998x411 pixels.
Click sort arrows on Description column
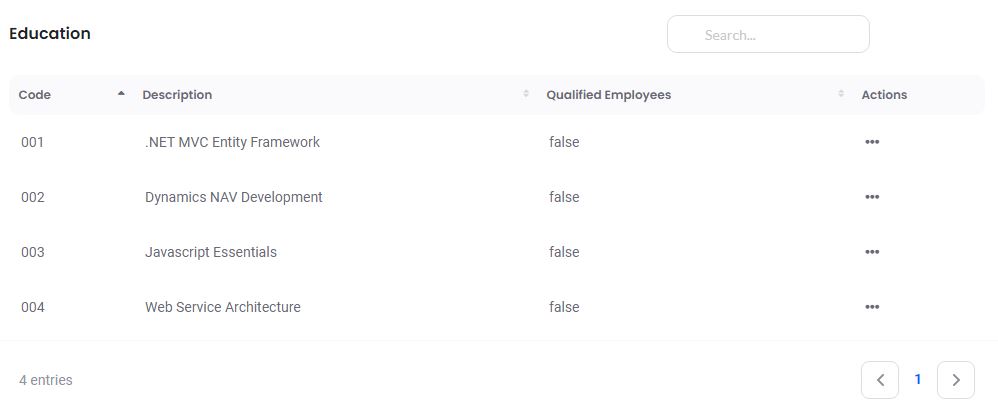coord(526,94)
